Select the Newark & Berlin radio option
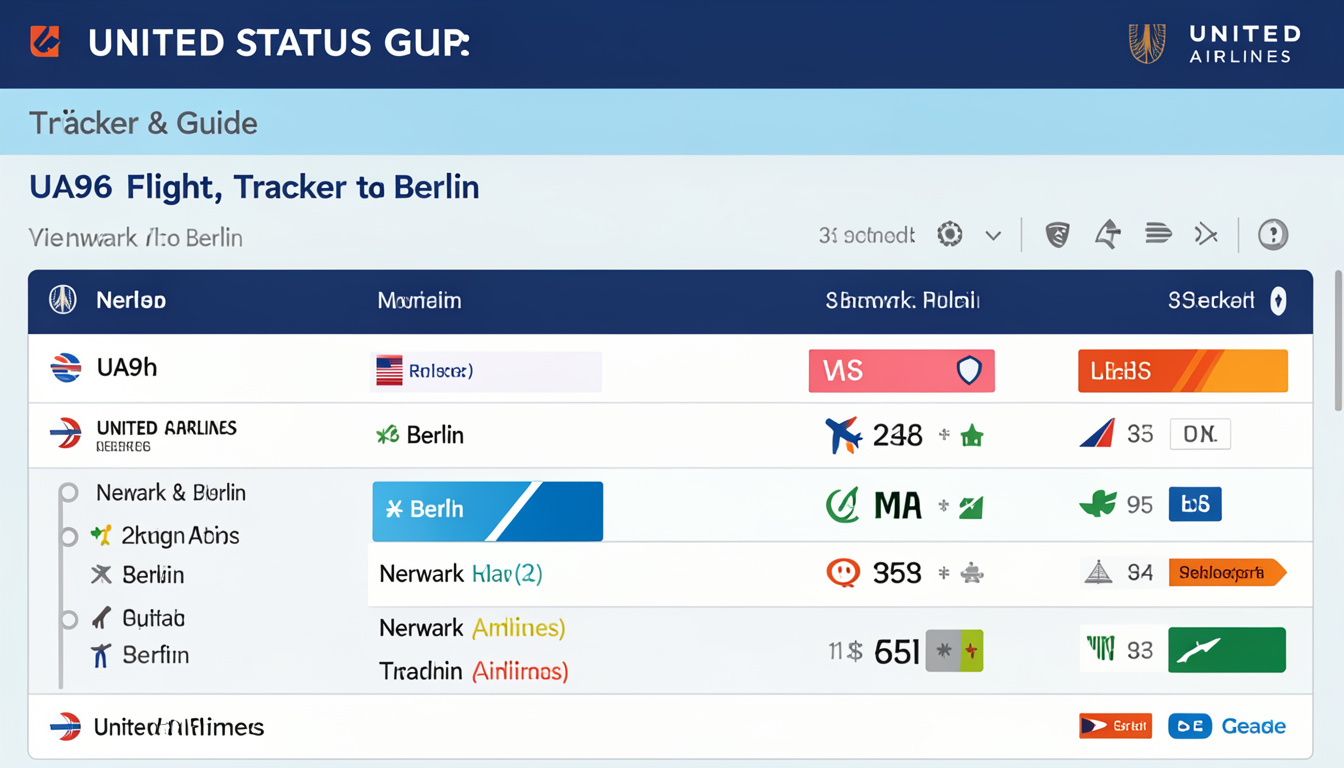The width and height of the screenshot is (1344, 768). pos(68,493)
